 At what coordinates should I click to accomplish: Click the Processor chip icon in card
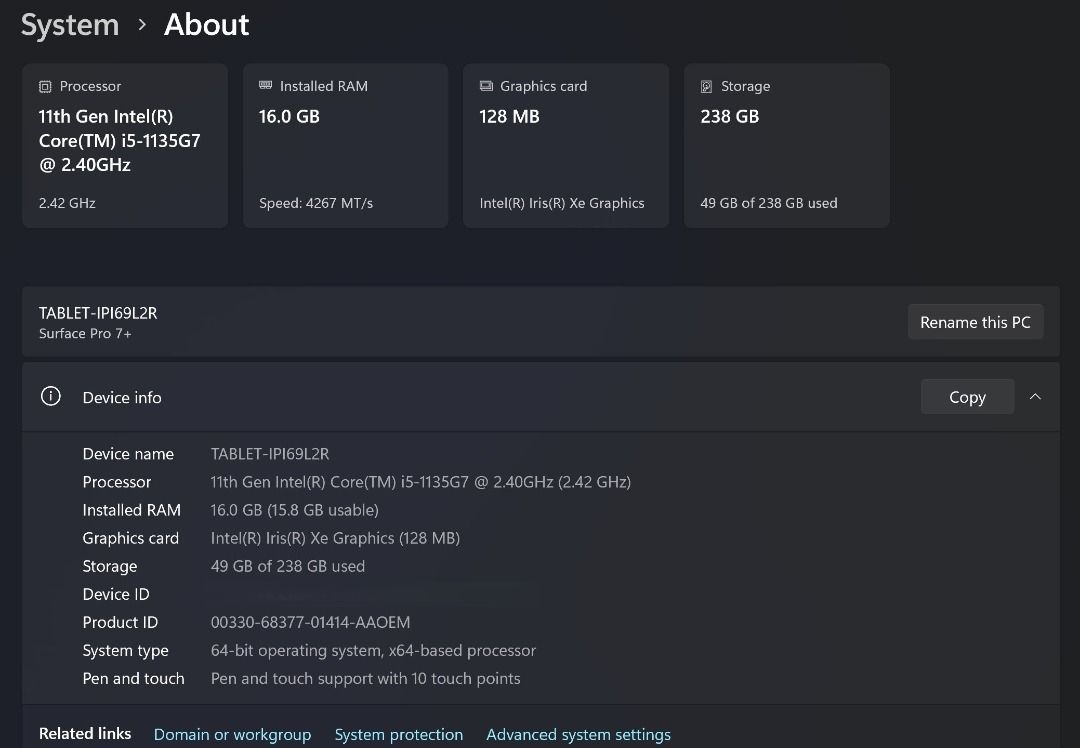click(45, 87)
